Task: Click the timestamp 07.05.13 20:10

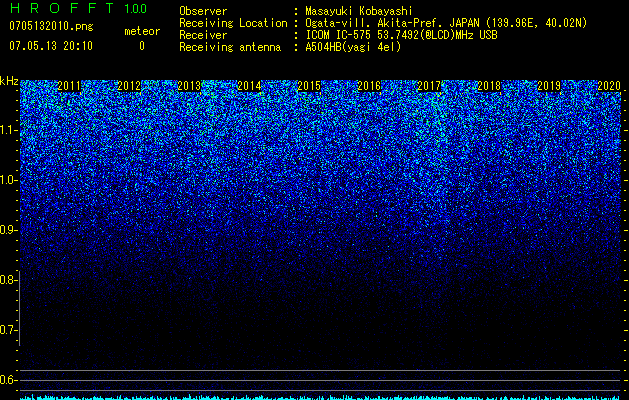Action: [x=51, y=46]
